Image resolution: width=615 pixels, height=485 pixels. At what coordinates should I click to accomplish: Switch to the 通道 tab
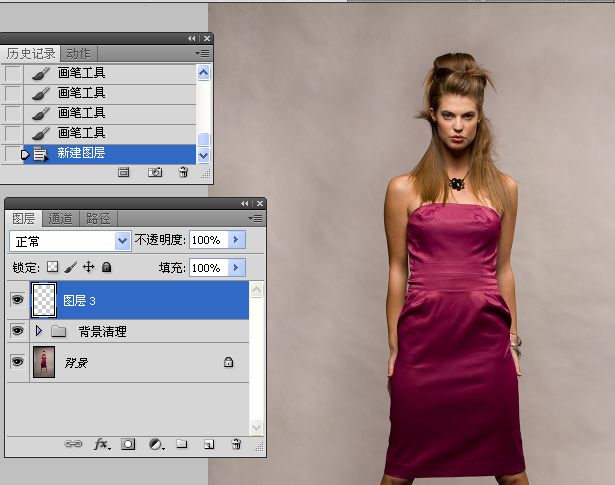pyautogui.click(x=60, y=218)
